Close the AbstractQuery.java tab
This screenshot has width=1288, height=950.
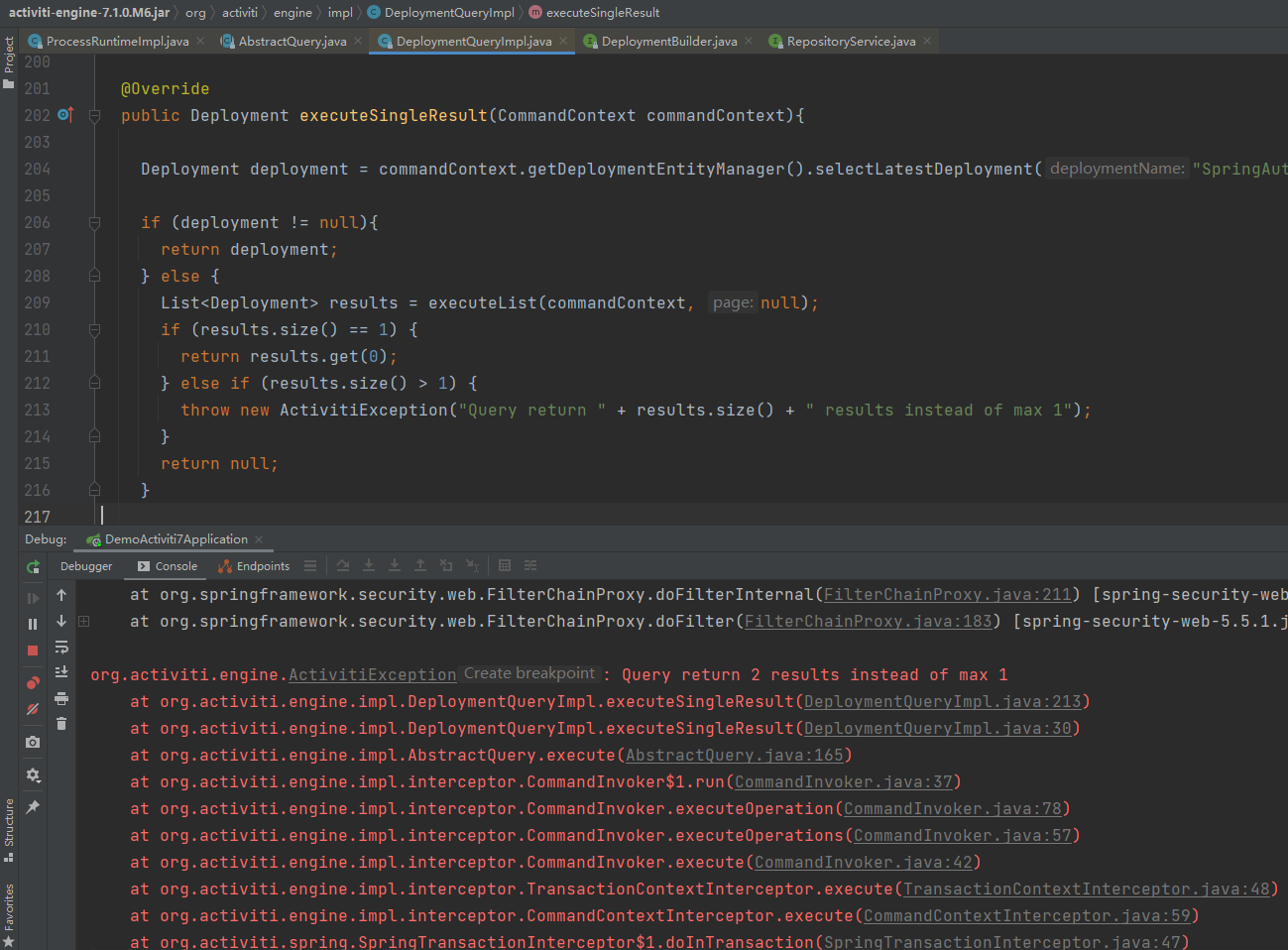(x=358, y=41)
